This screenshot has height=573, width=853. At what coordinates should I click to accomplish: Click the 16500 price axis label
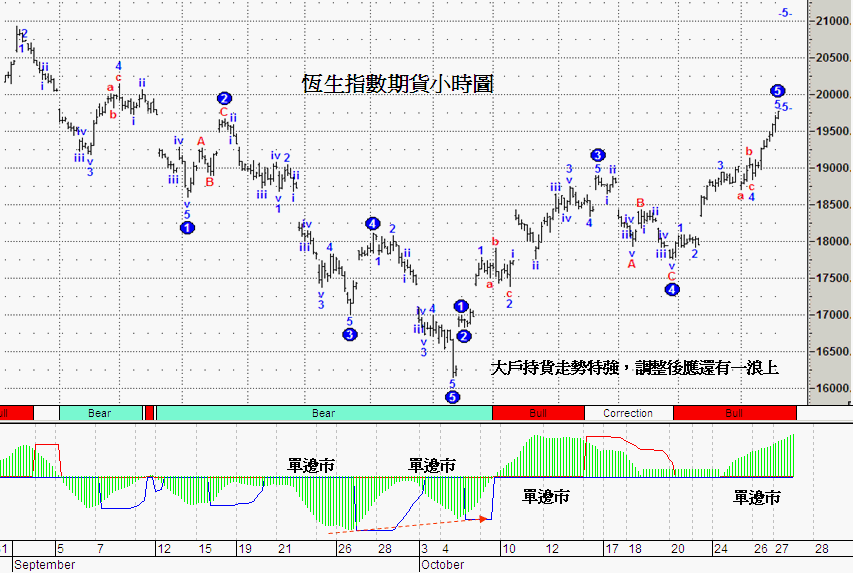pos(833,352)
